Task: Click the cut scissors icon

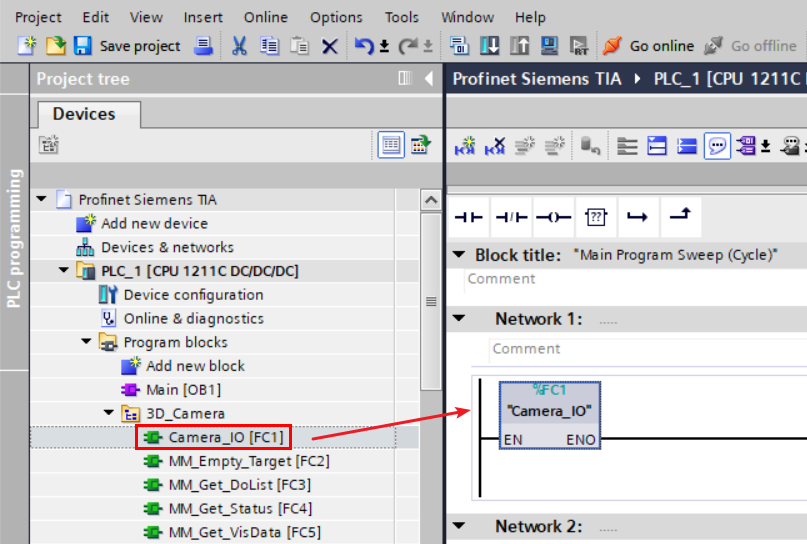Action: (239, 46)
